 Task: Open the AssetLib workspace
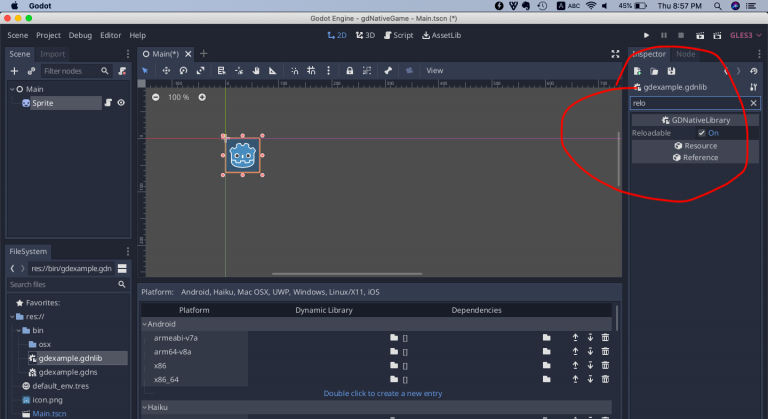point(442,35)
